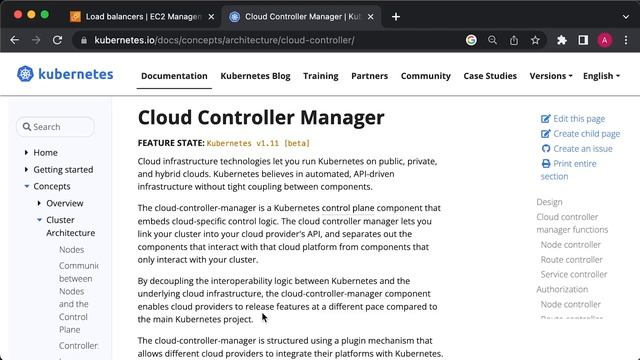This screenshot has width=640, height=360.
Task: Click the browser address bar URL
Action: pos(224,40)
